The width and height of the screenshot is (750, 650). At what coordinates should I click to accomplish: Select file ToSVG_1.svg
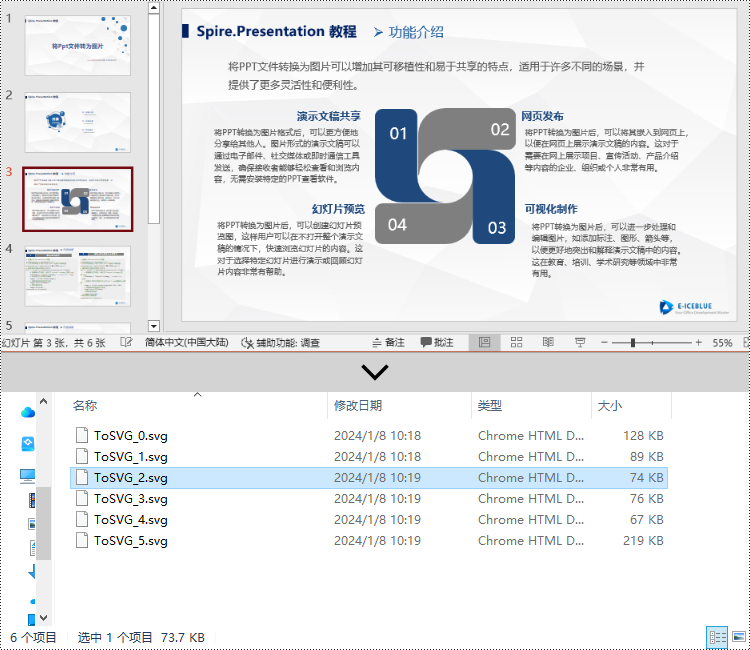click(369, 457)
